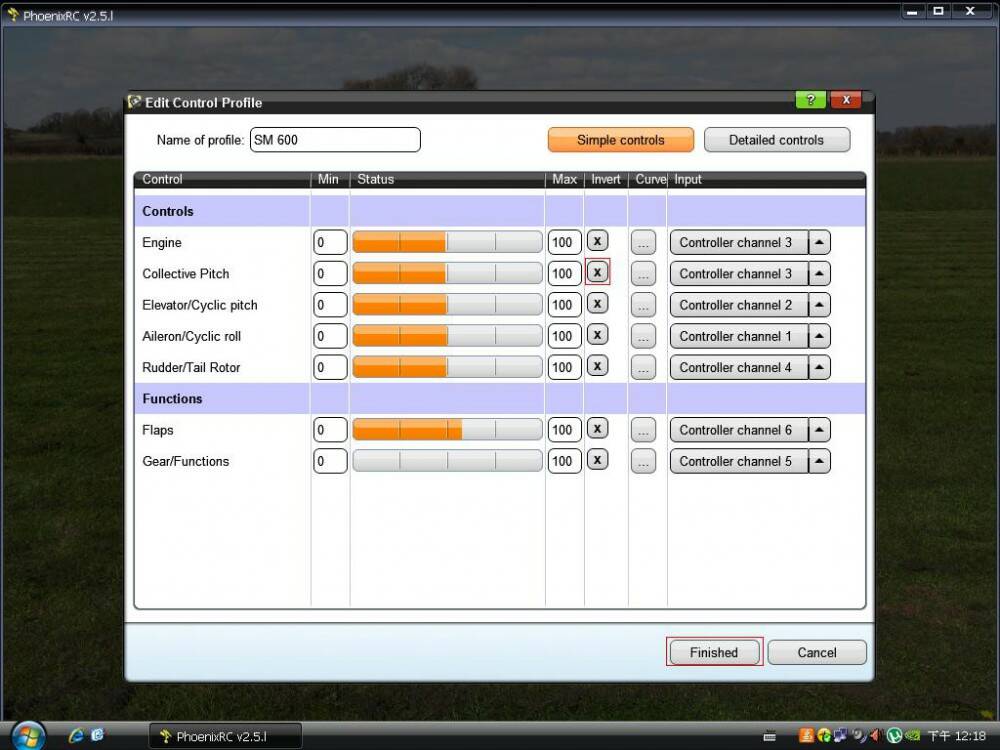Open curve editor for Engine

pyautogui.click(x=643, y=242)
